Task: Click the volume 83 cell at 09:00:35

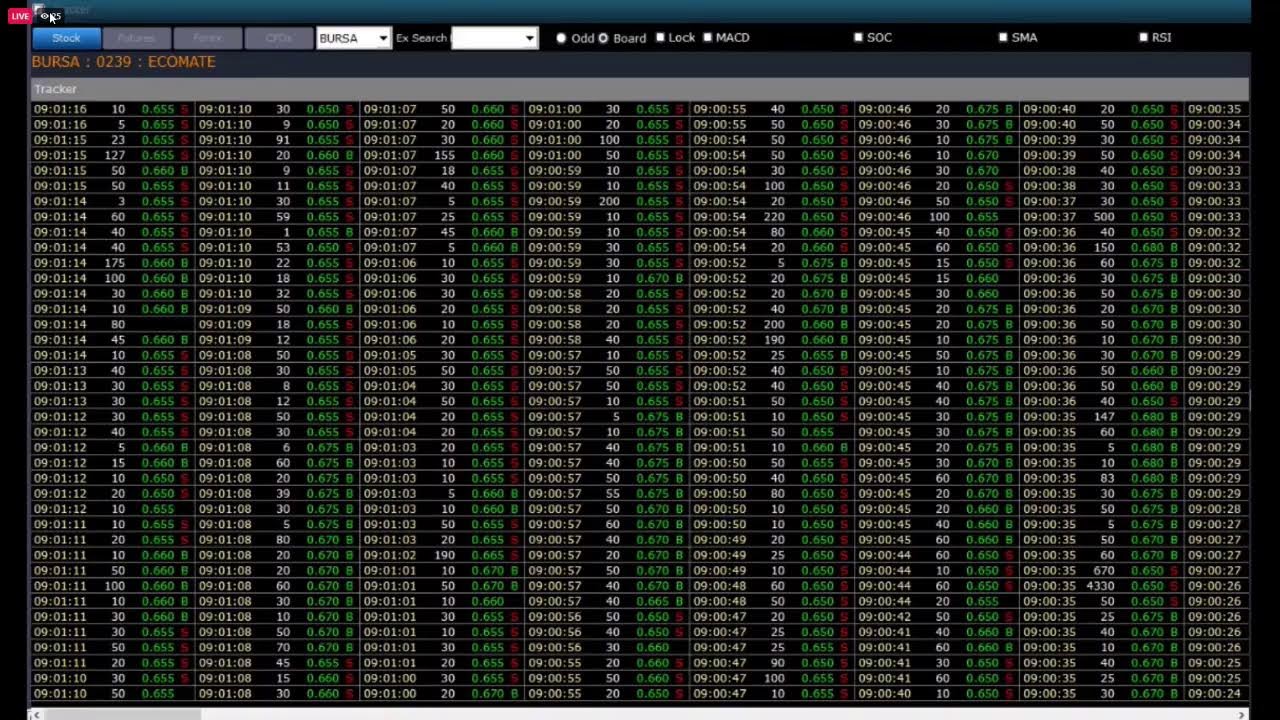Action: pyautogui.click(x=1107, y=478)
